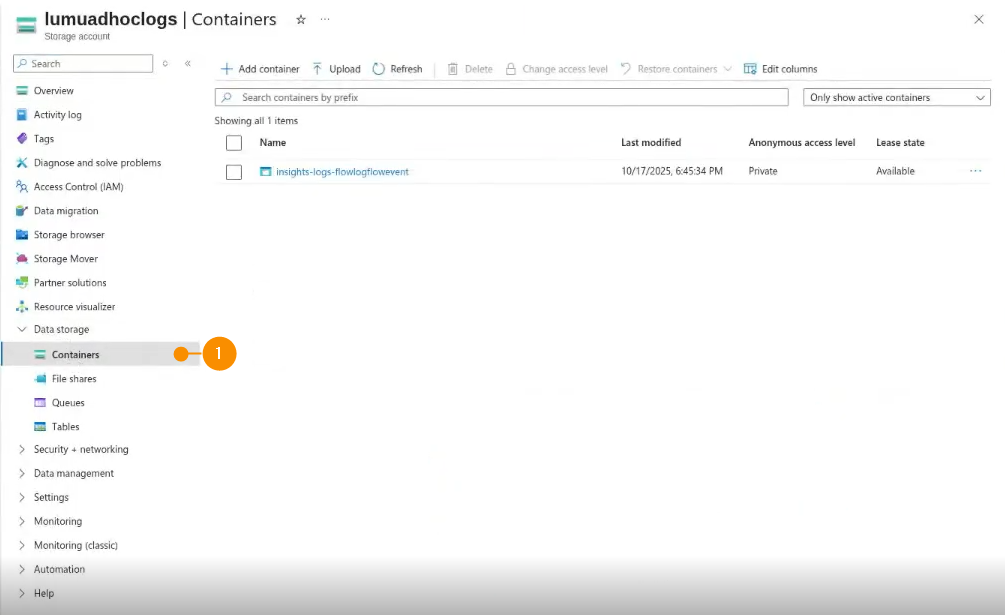Screen dimensions: 1005x615
Task: Collapse the sidebar with the double-chevron icon
Action: [188, 64]
